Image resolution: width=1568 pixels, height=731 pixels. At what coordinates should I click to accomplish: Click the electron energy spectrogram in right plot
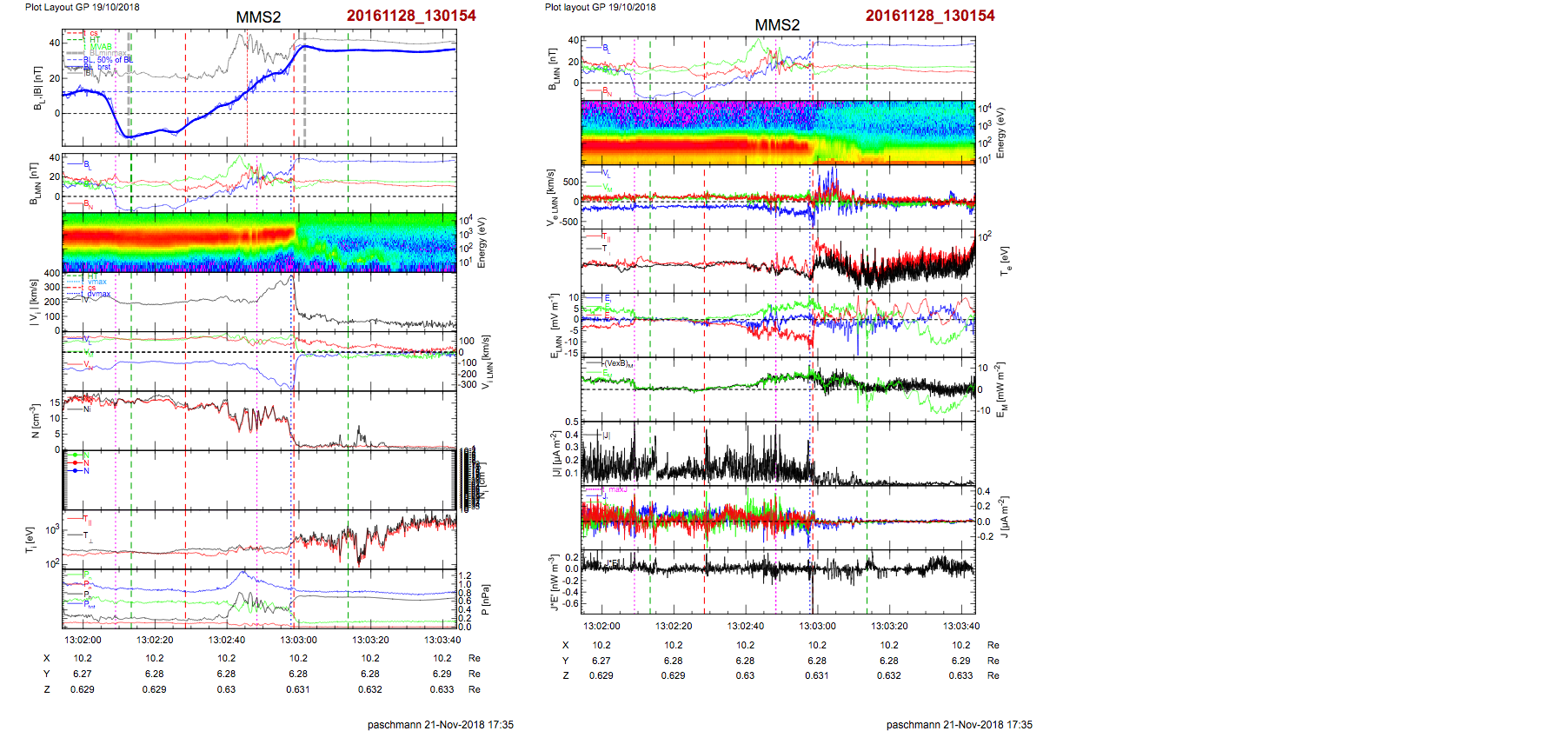click(778, 132)
